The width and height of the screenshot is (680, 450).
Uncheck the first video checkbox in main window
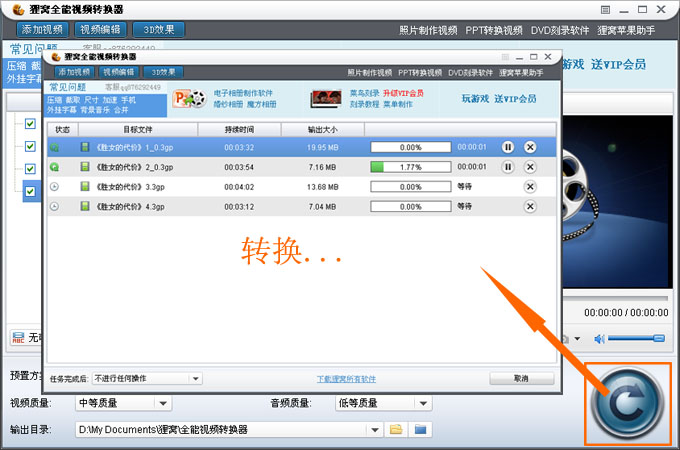30,124
